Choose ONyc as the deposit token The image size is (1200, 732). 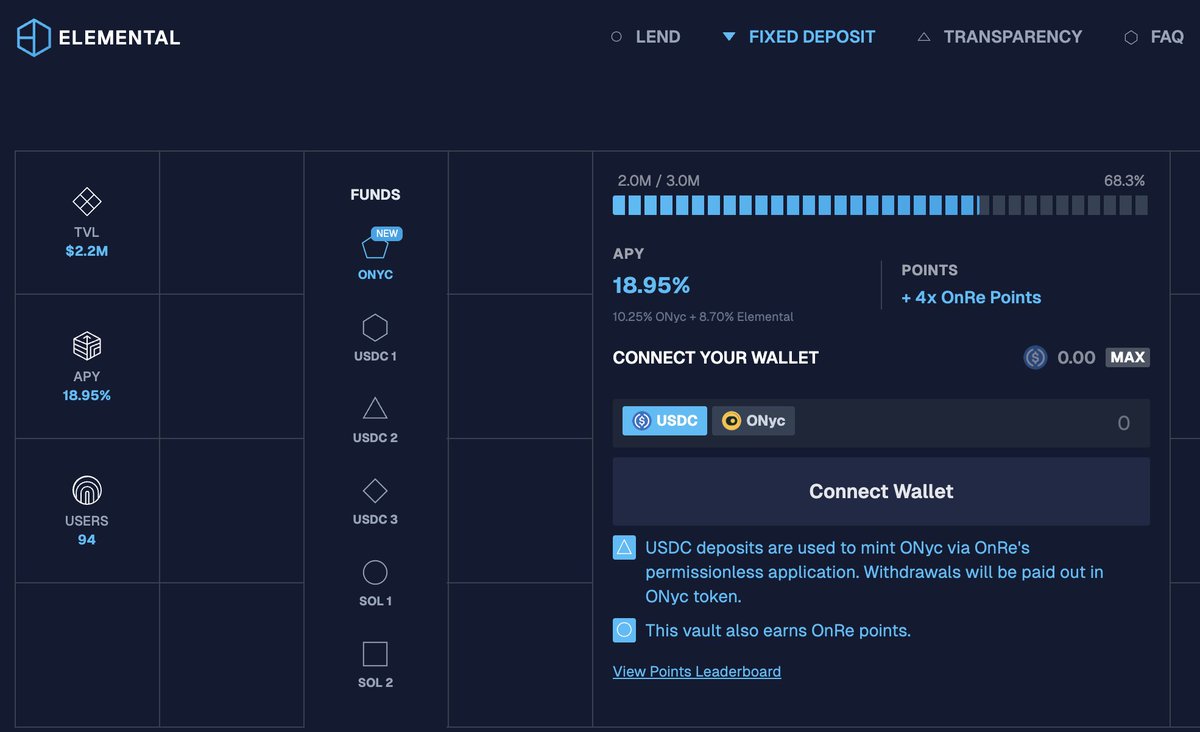(x=753, y=421)
